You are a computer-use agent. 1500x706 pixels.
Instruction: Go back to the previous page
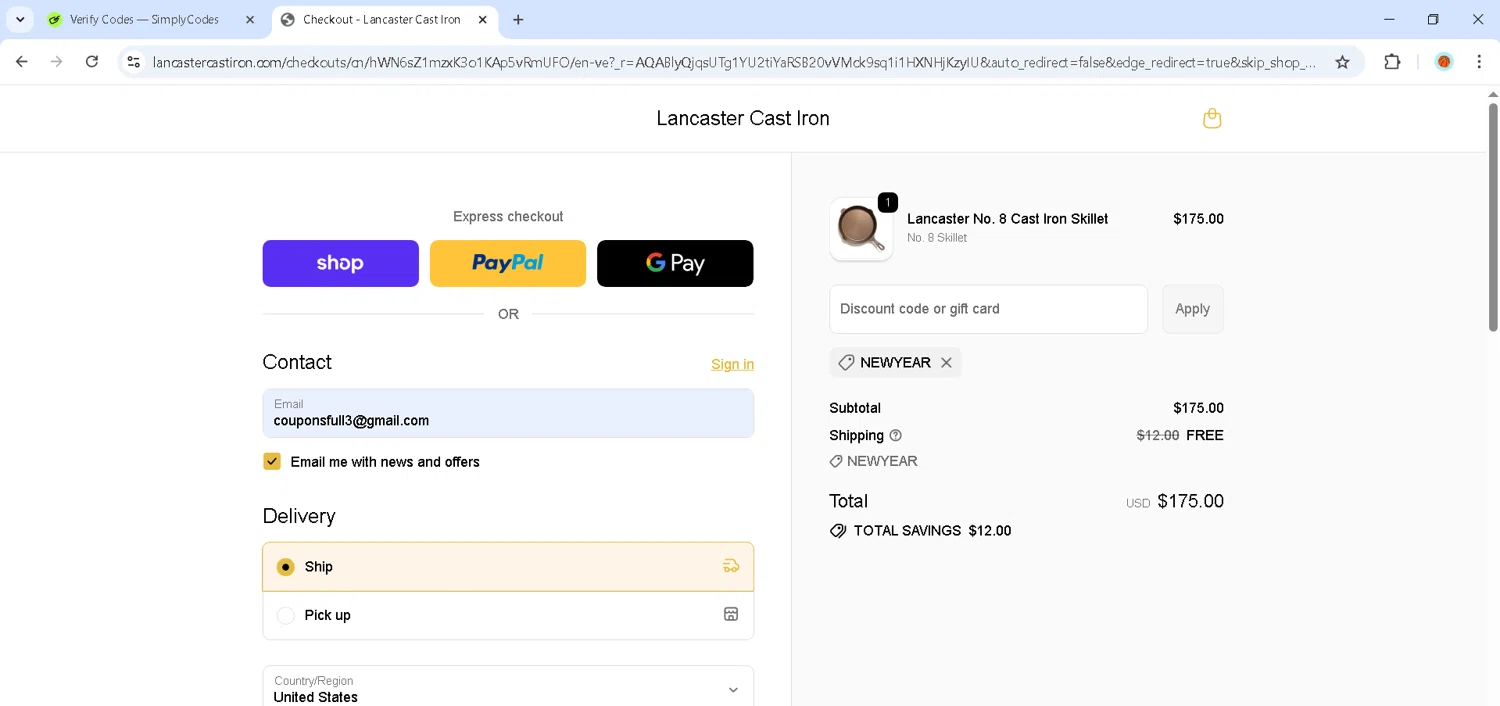pos(22,62)
